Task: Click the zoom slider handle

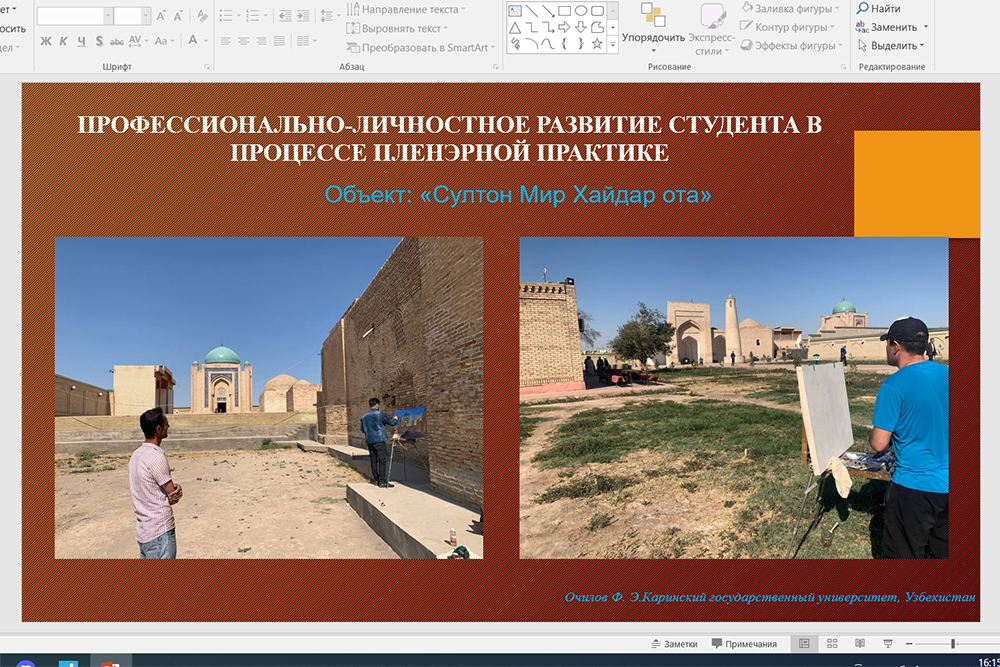Action: pos(953,643)
